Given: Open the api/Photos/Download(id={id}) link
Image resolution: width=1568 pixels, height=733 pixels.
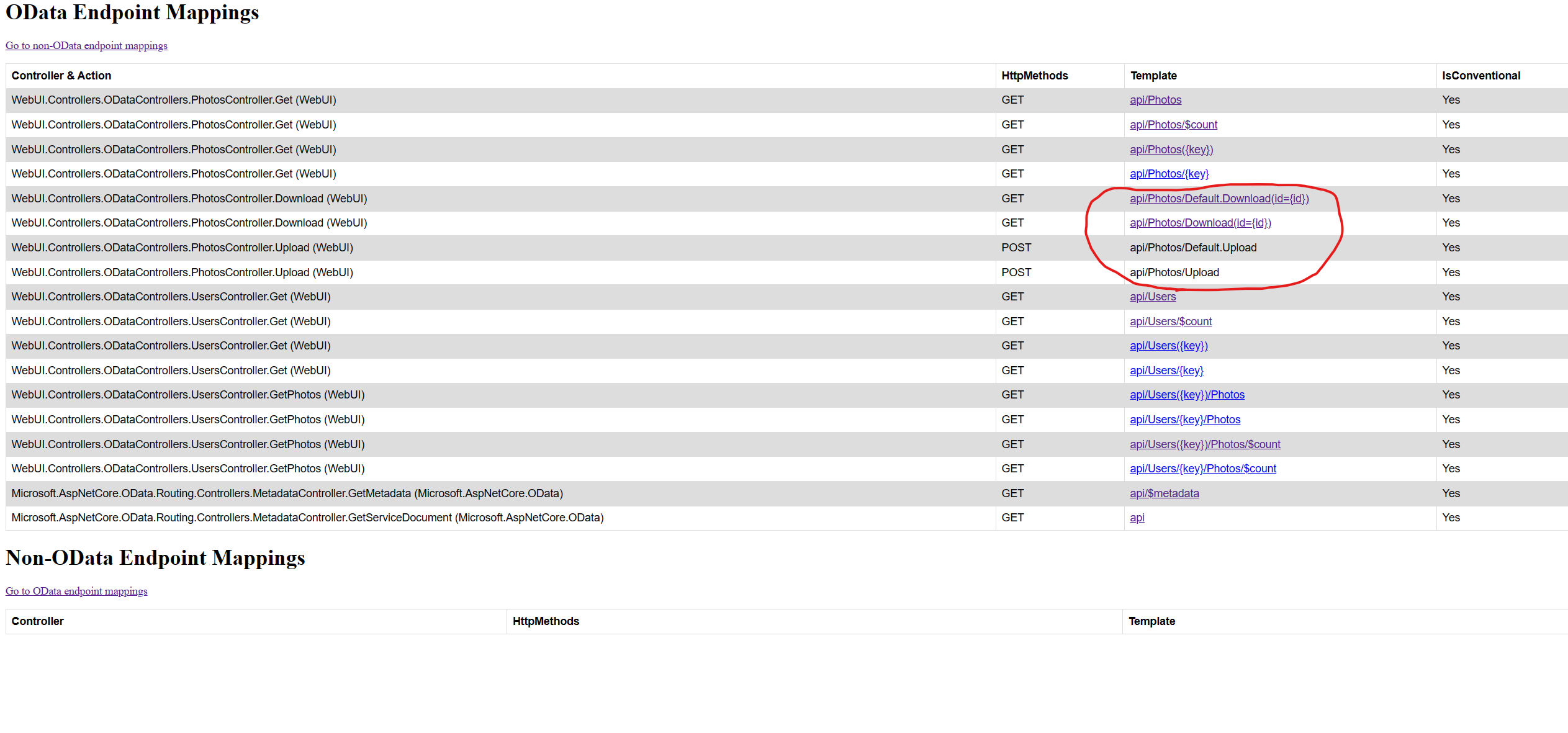Looking at the screenshot, I should pos(1200,222).
